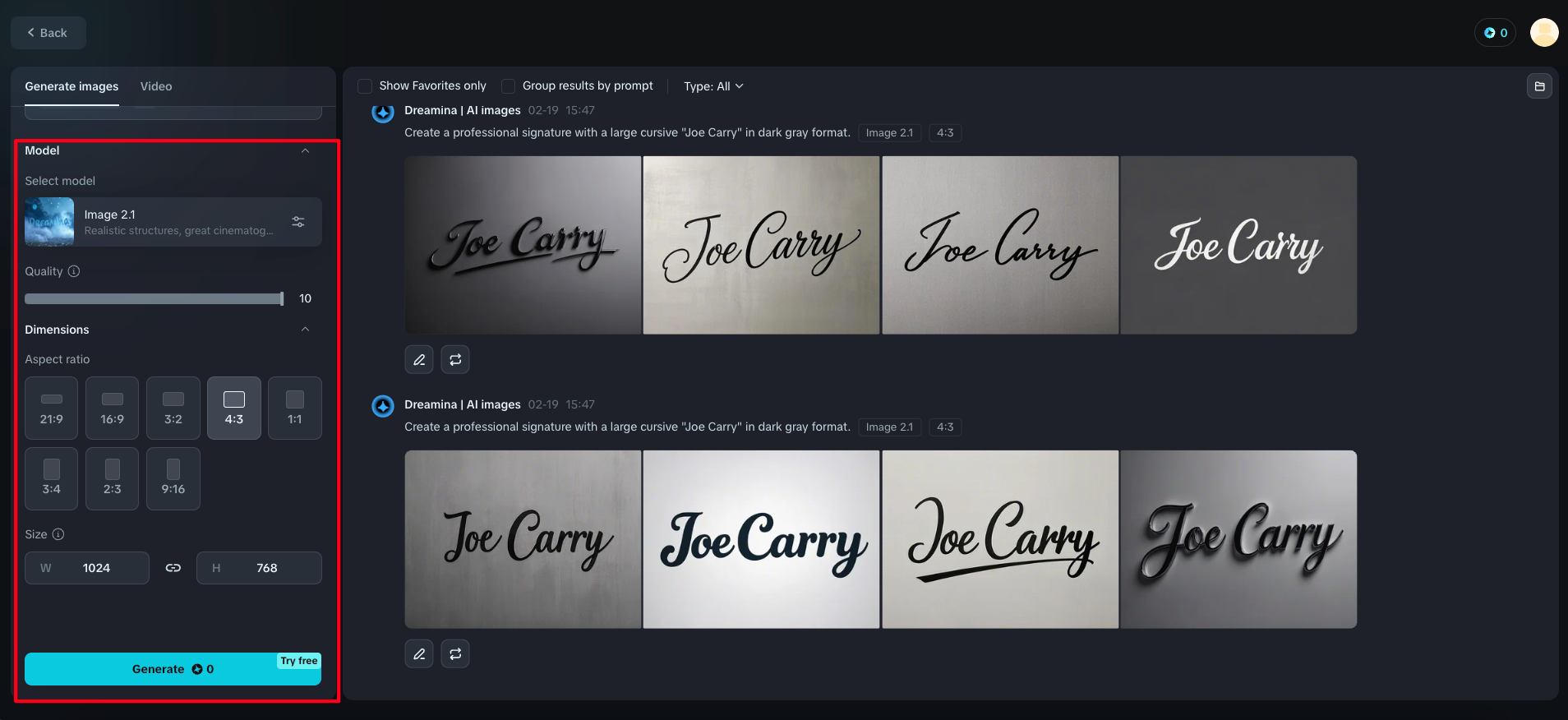This screenshot has width=1568, height=720.
Task: Select the 4:3 aspect ratio
Action: coord(234,408)
